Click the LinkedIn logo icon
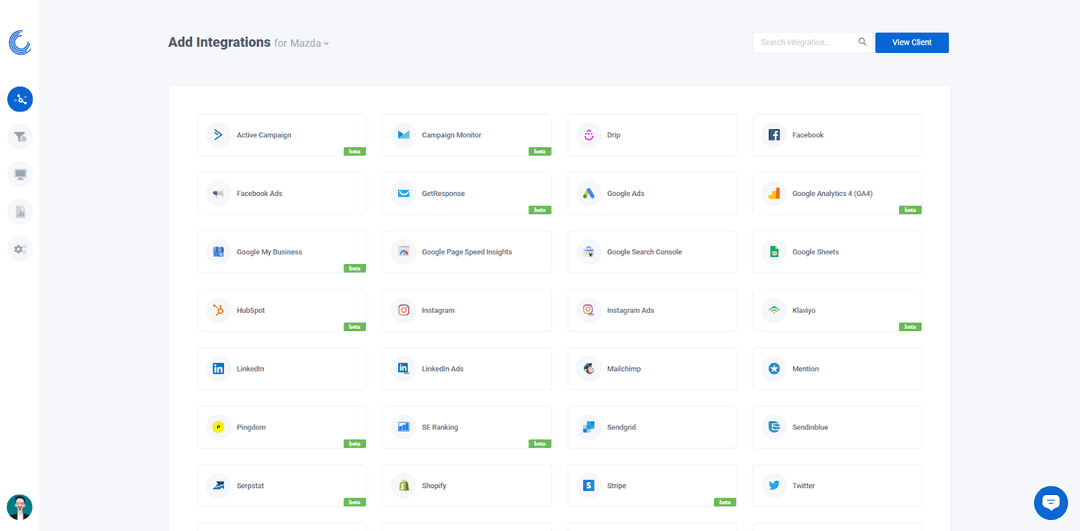 [x=218, y=369]
